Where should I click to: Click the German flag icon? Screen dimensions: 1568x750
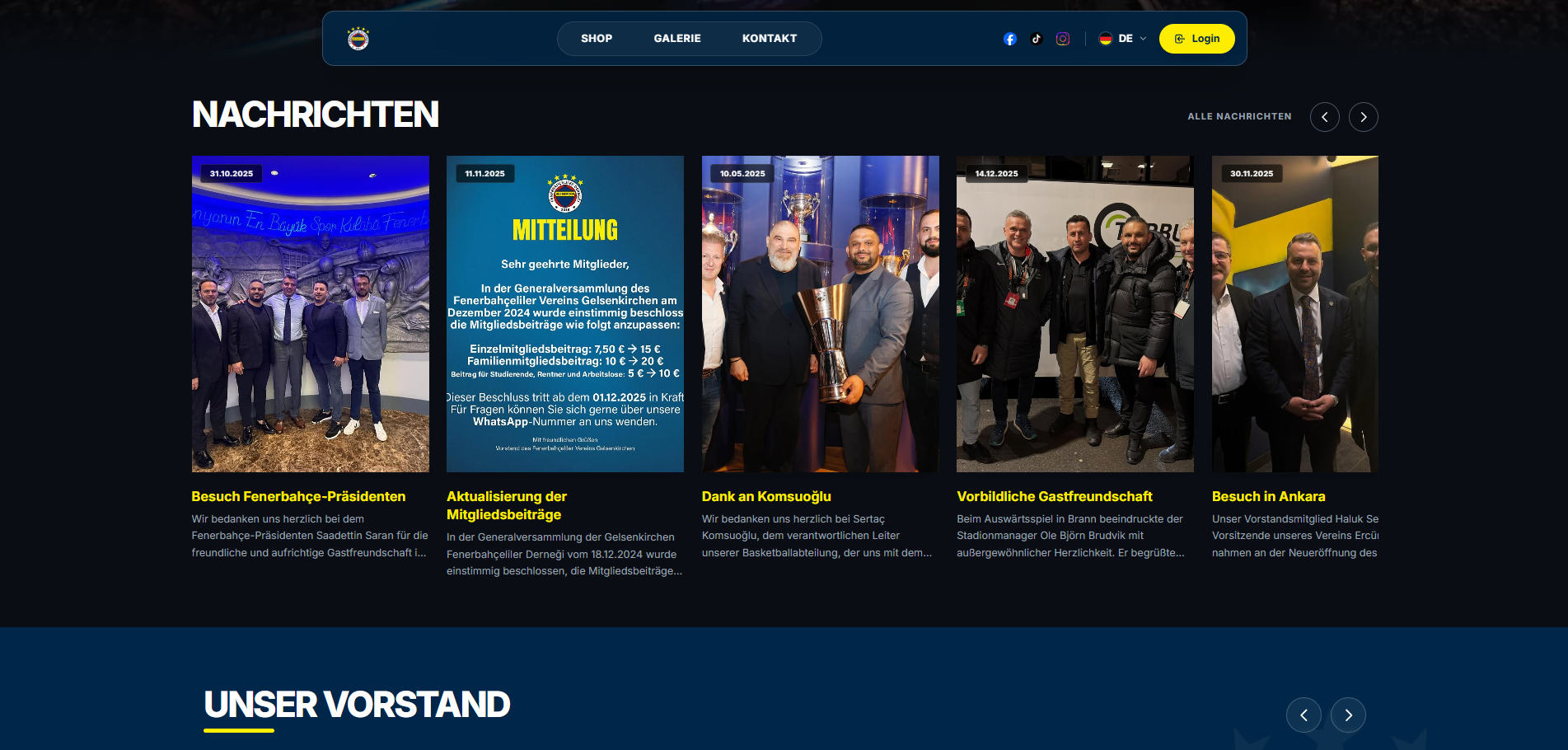pos(1106,39)
